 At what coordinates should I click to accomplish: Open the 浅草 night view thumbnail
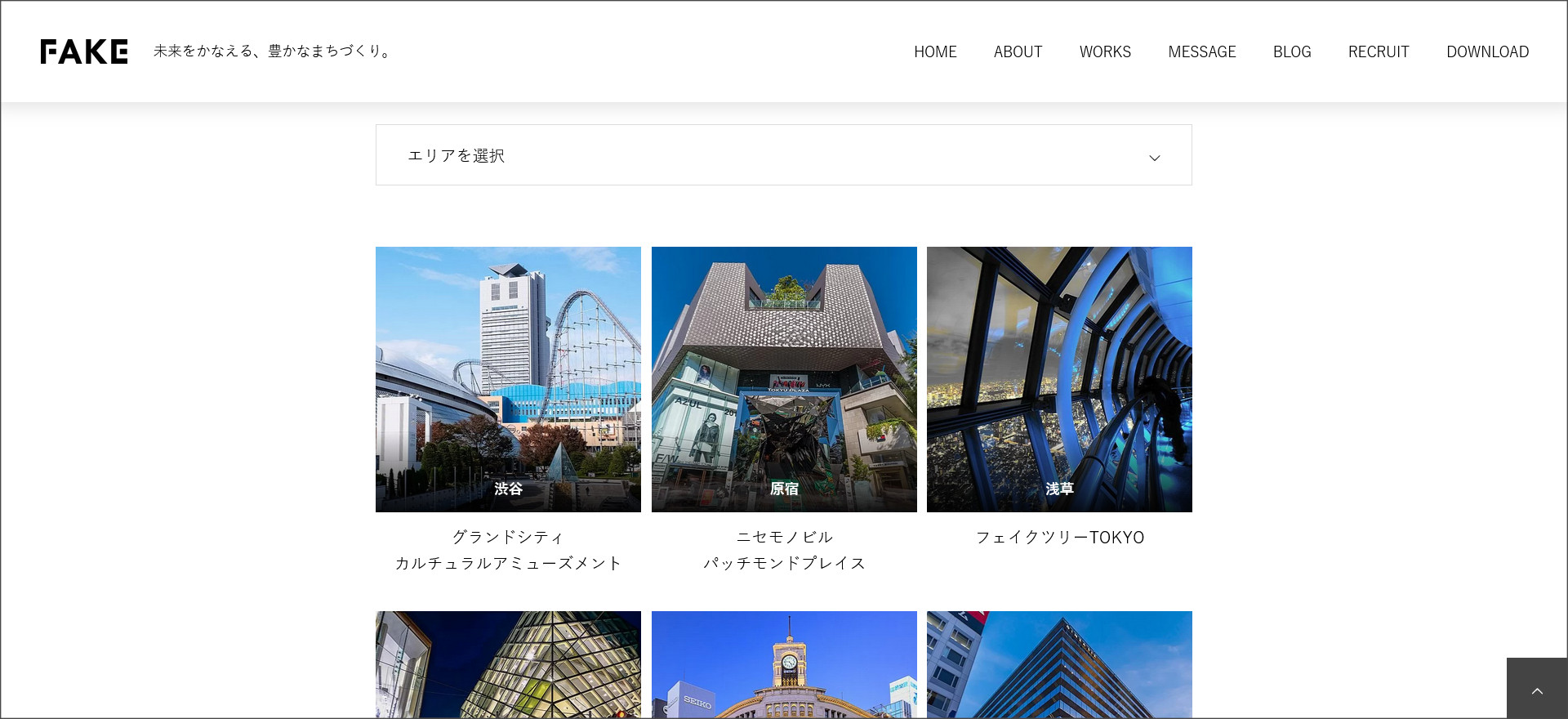[x=1059, y=379]
